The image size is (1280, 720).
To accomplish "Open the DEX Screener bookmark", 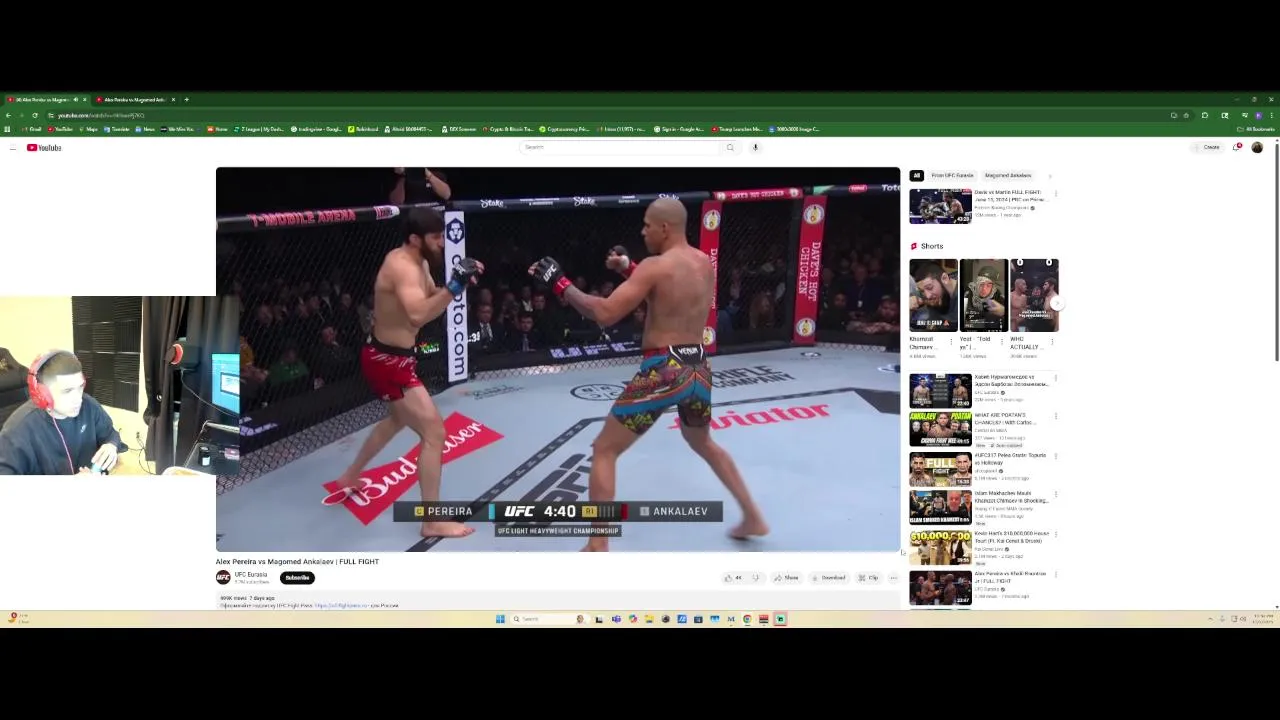I will point(459,129).
